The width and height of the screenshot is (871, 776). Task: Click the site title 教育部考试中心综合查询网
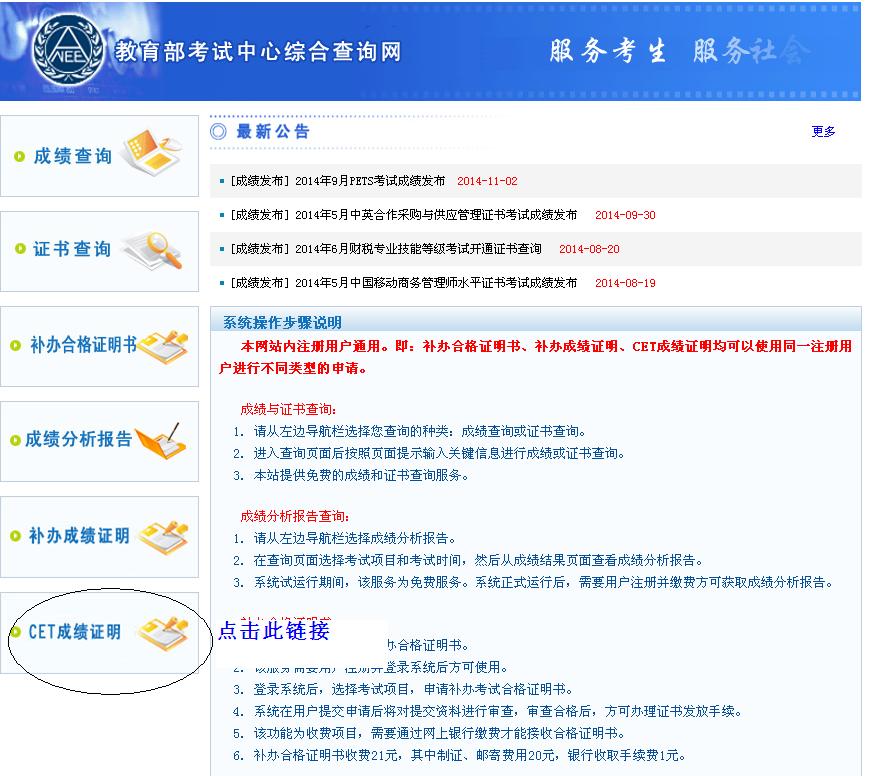(x=258, y=52)
